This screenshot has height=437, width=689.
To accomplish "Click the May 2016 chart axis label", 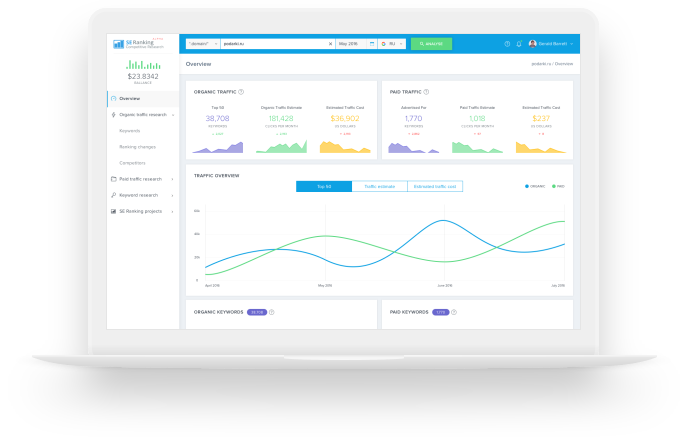I will coord(325,285).
